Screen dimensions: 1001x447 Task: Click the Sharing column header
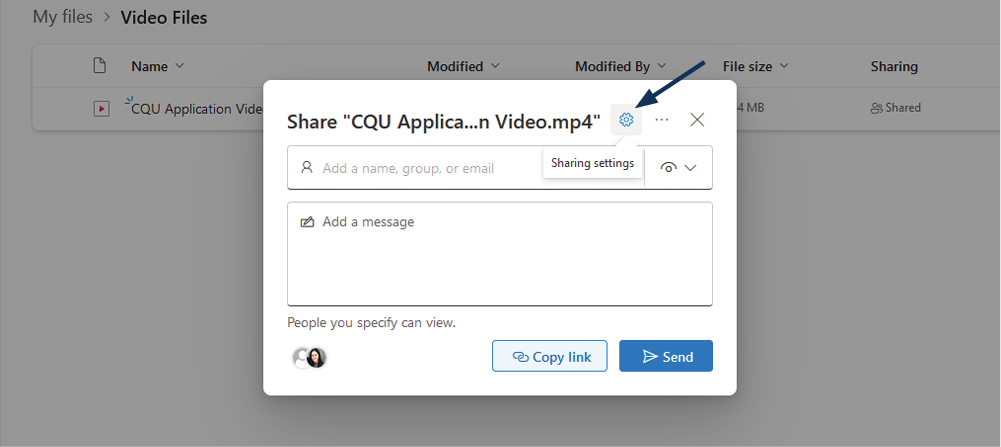(x=893, y=67)
